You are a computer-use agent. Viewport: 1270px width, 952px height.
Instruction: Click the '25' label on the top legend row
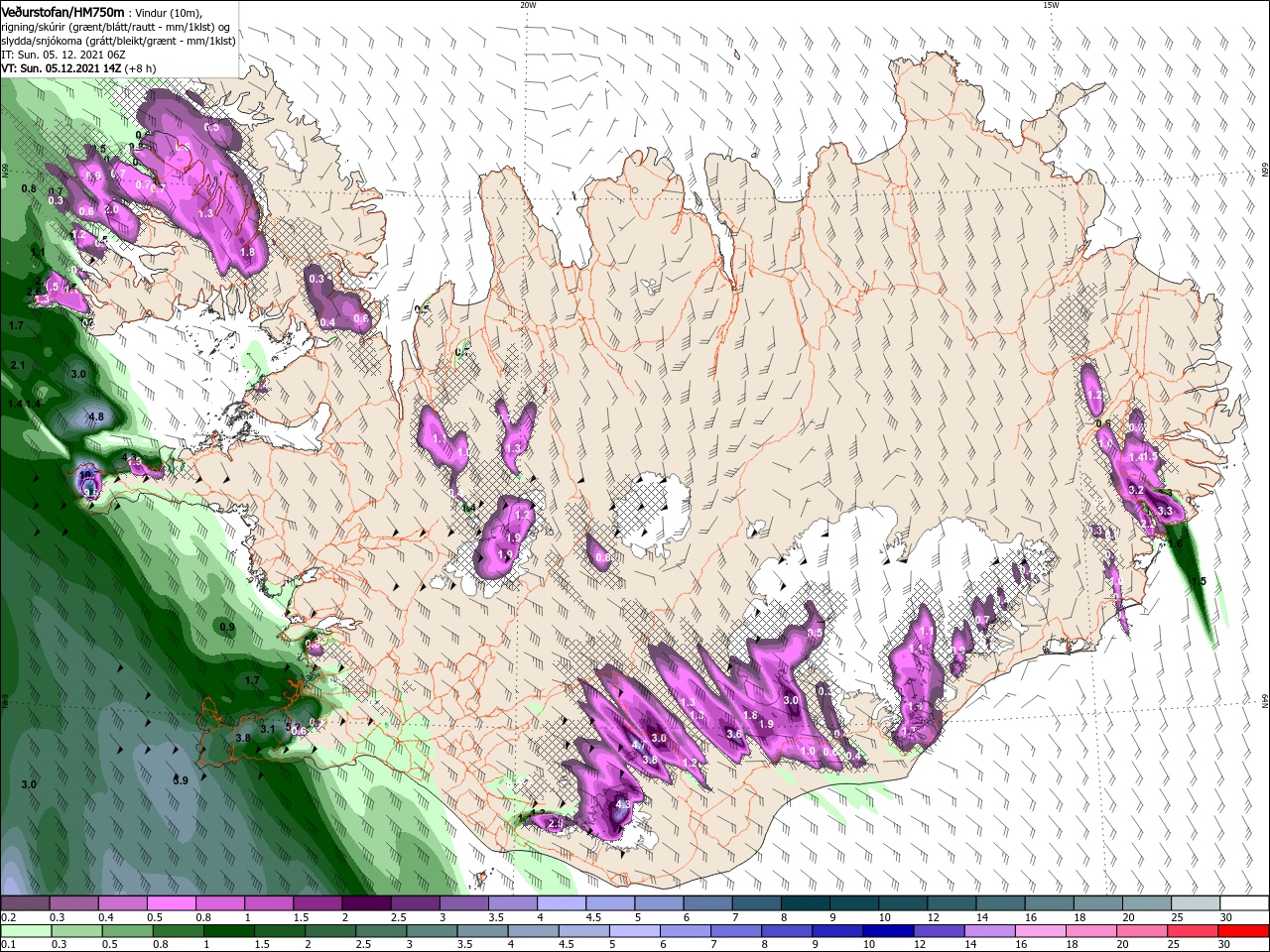tap(1176, 917)
